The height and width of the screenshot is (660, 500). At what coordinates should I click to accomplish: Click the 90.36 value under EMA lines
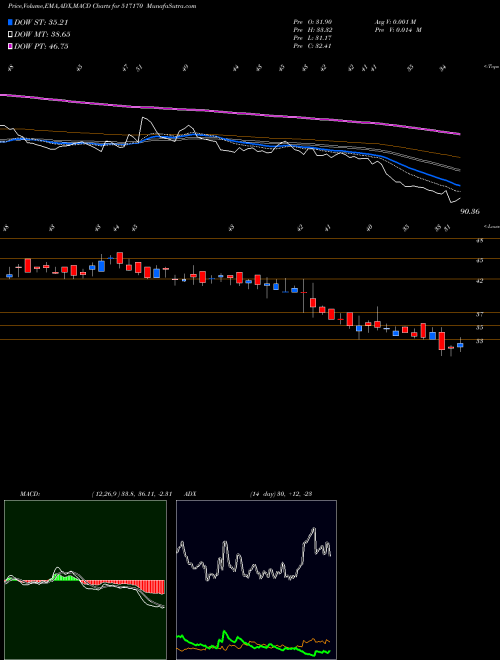470,212
